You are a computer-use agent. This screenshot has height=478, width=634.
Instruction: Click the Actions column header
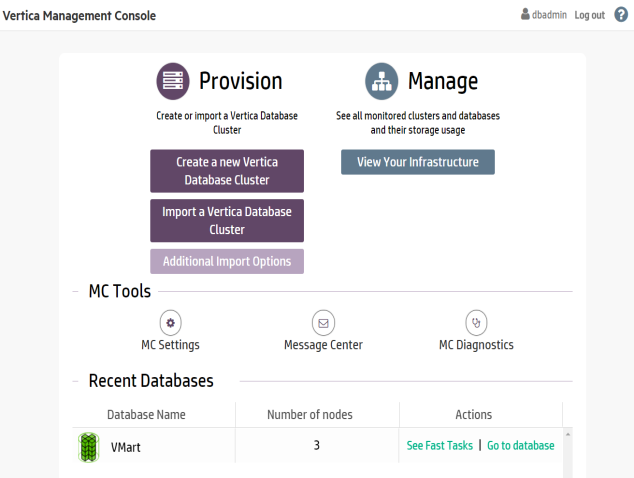tap(473, 415)
